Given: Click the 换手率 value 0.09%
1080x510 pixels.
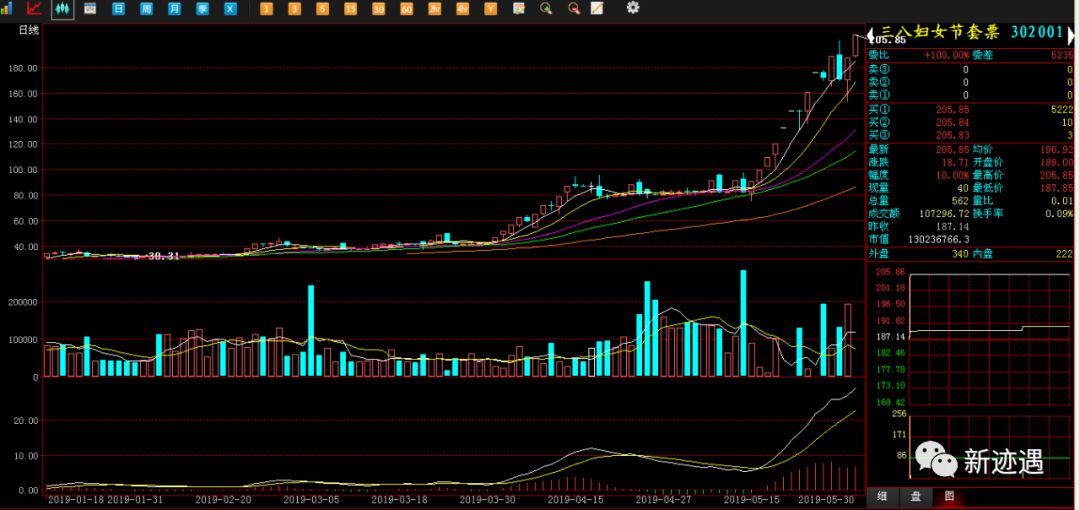Looking at the screenshot, I should (x=1061, y=214).
